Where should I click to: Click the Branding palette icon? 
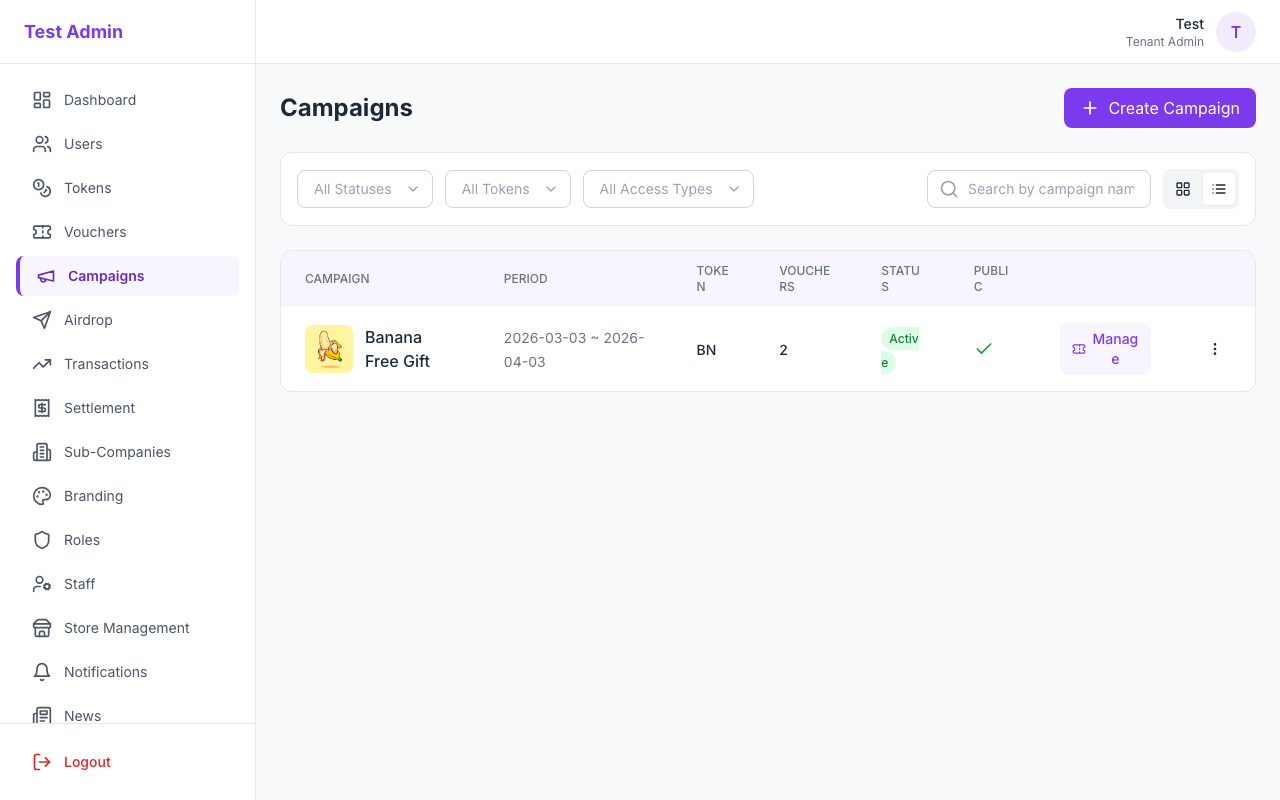pyautogui.click(x=41, y=496)
